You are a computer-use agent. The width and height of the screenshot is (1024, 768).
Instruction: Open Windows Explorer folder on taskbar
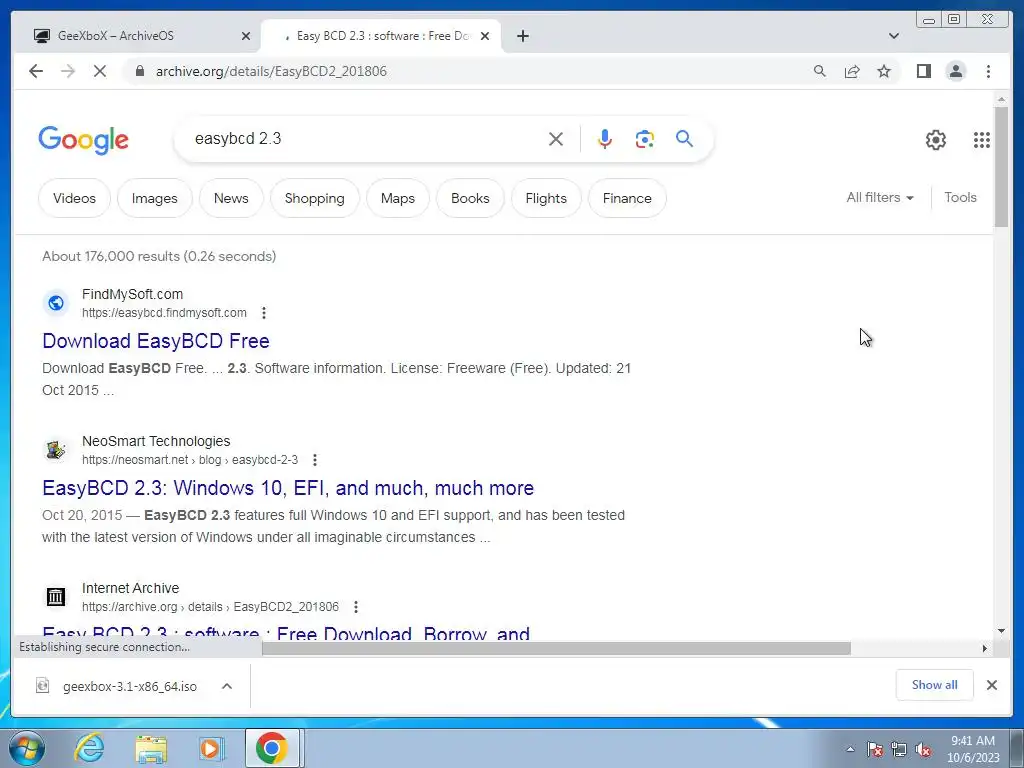point(152,748)
